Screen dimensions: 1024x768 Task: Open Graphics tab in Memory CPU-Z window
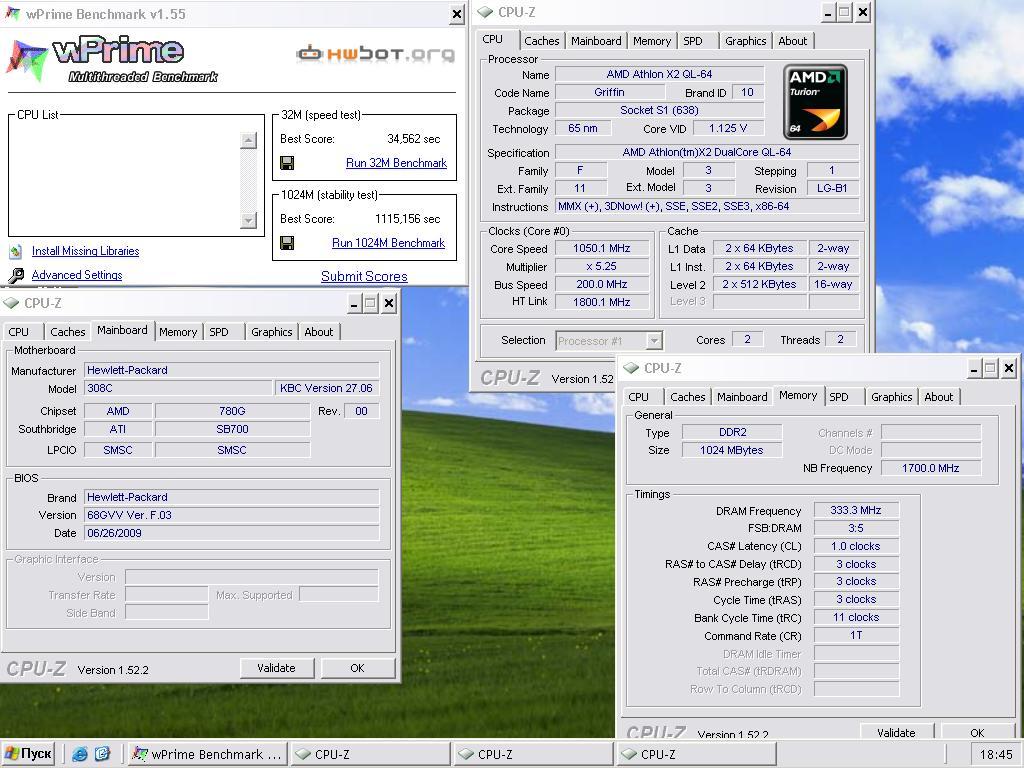(891, 396)
